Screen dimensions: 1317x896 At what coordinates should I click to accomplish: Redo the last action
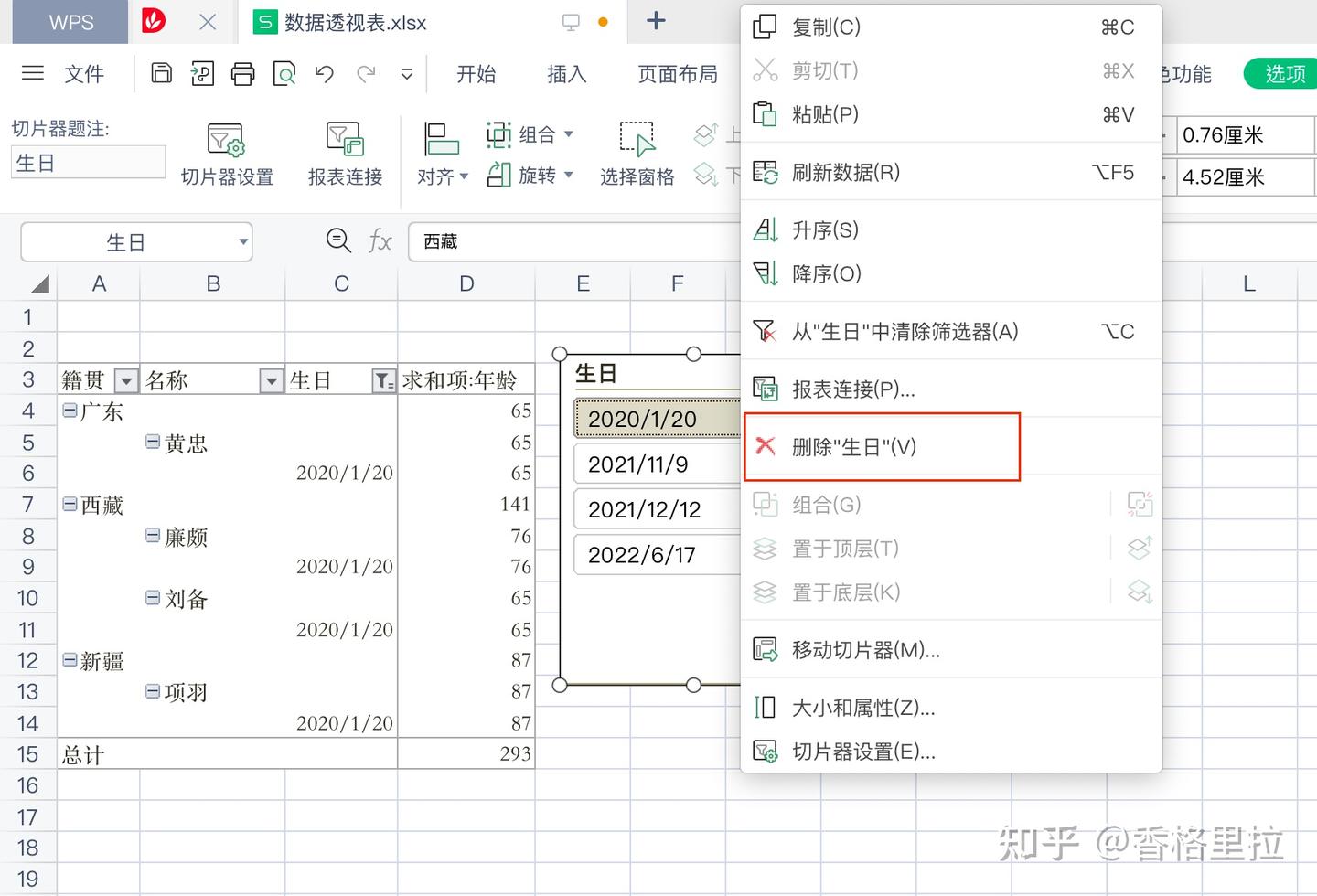[x=366, y=73]
